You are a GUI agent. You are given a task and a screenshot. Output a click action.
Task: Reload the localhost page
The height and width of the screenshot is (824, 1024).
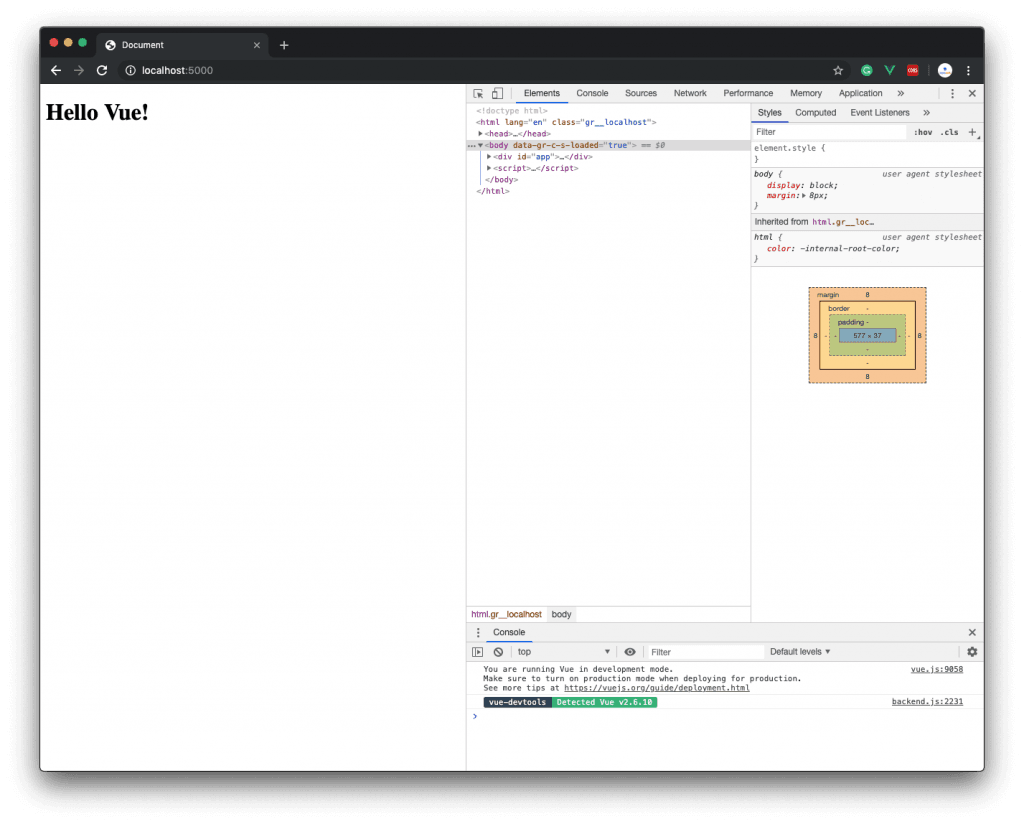tap(102, 71)
